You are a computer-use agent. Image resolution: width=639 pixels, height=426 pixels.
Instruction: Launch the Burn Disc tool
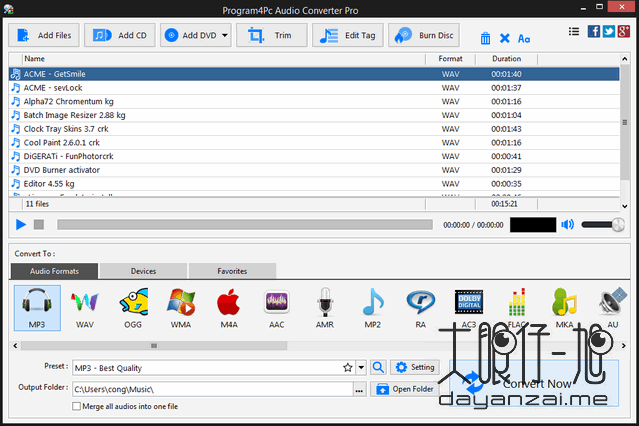[424, 35]
